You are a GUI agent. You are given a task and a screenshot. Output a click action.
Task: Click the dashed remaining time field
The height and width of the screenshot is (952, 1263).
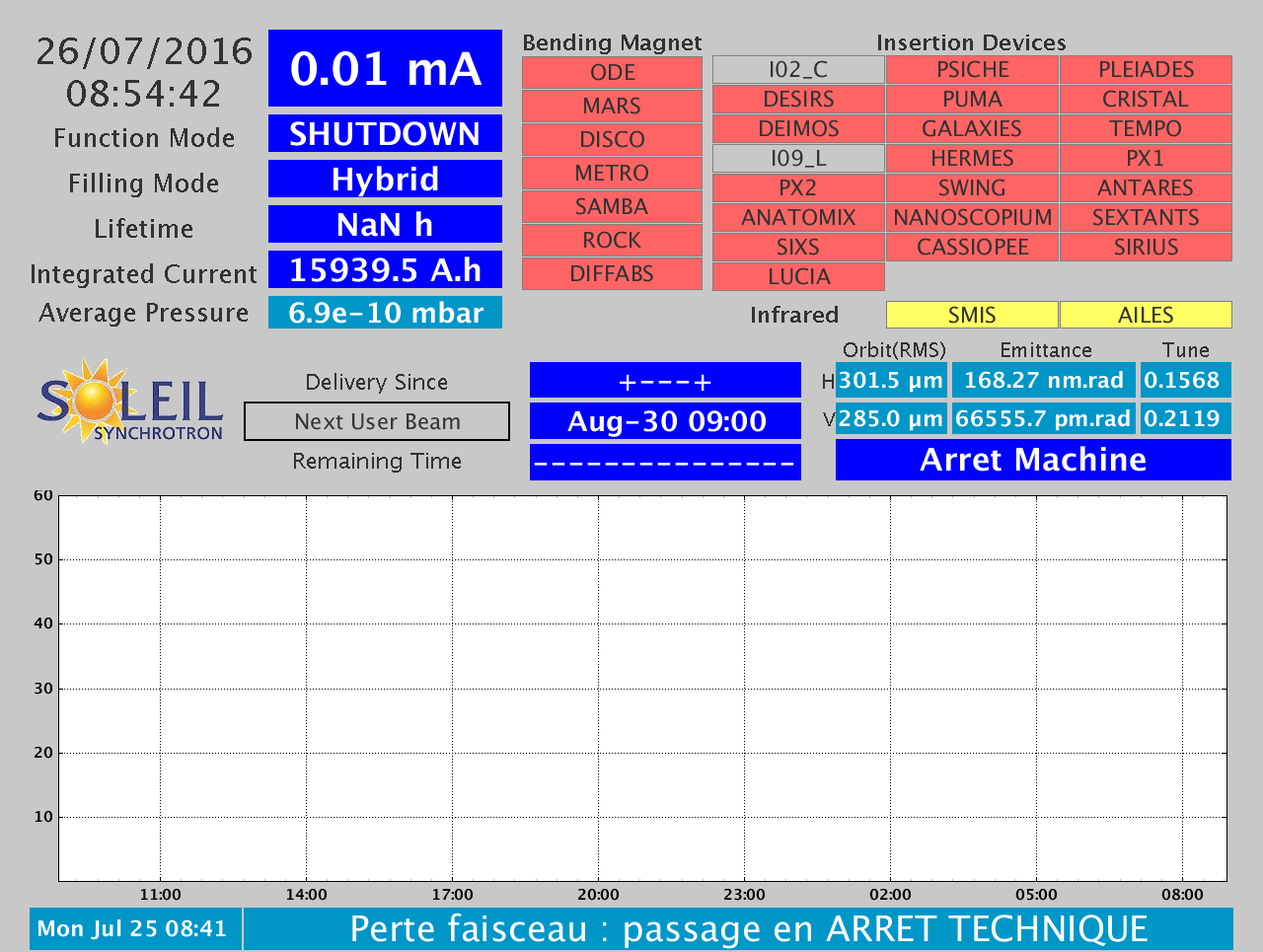click(665, 462)
